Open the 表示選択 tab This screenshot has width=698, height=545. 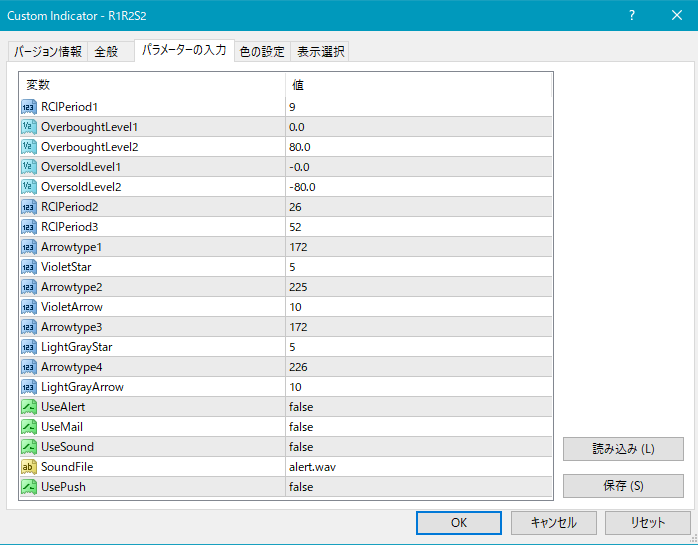pos(321,52)
